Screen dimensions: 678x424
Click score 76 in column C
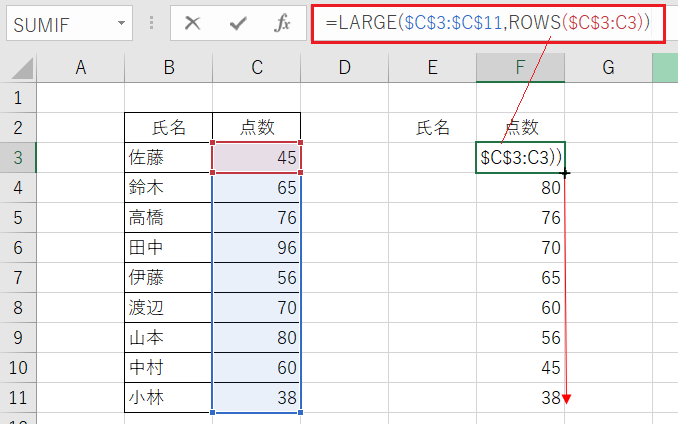257,217
